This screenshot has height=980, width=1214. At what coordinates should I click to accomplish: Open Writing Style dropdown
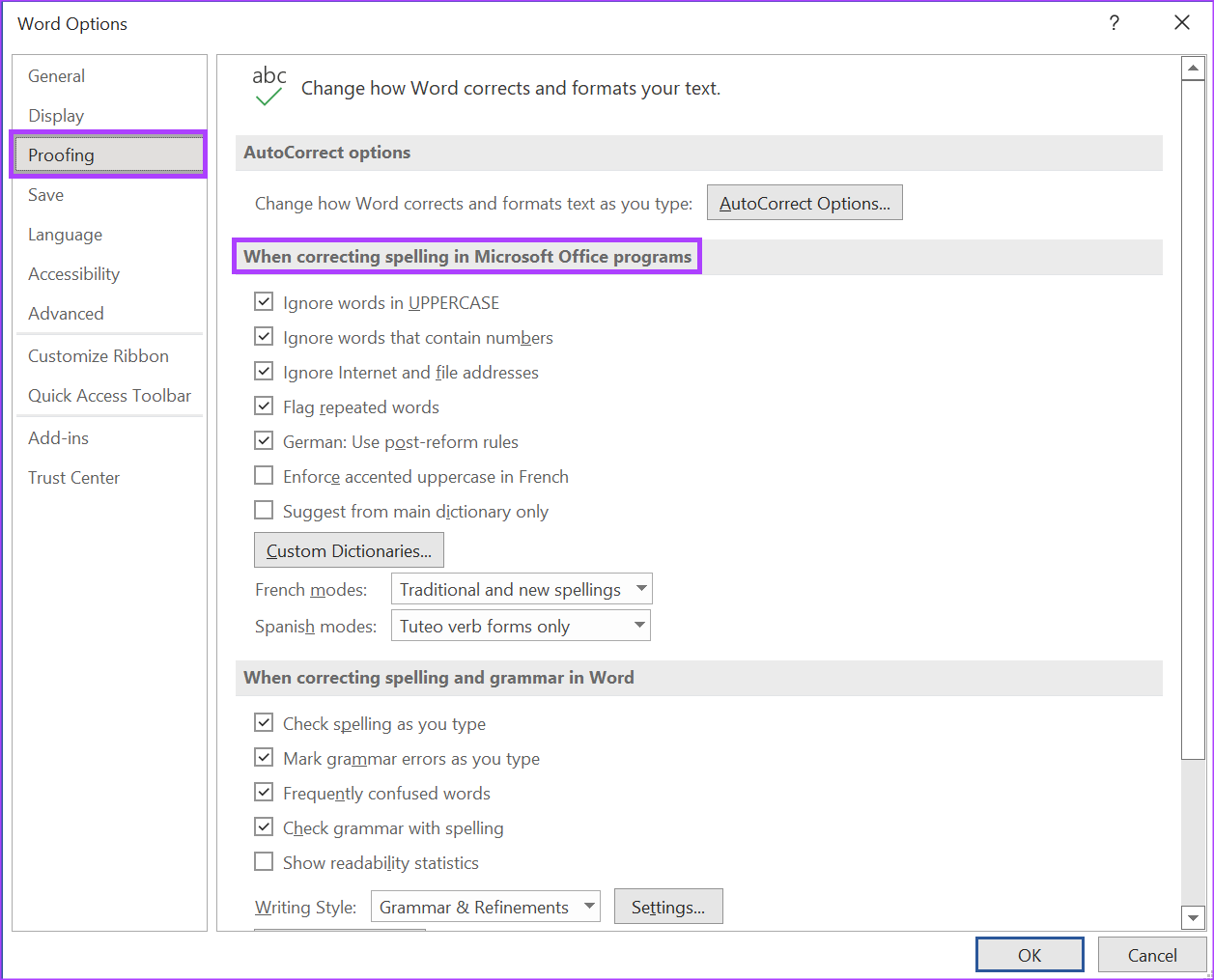coord(485,907)
